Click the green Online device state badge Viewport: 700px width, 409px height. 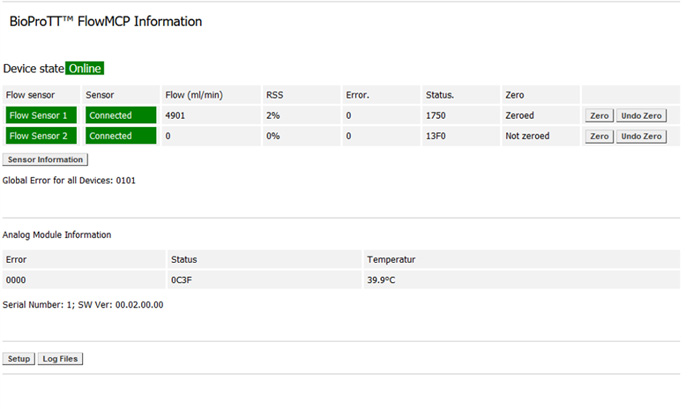pyautogui.click(x=85, y=68)
